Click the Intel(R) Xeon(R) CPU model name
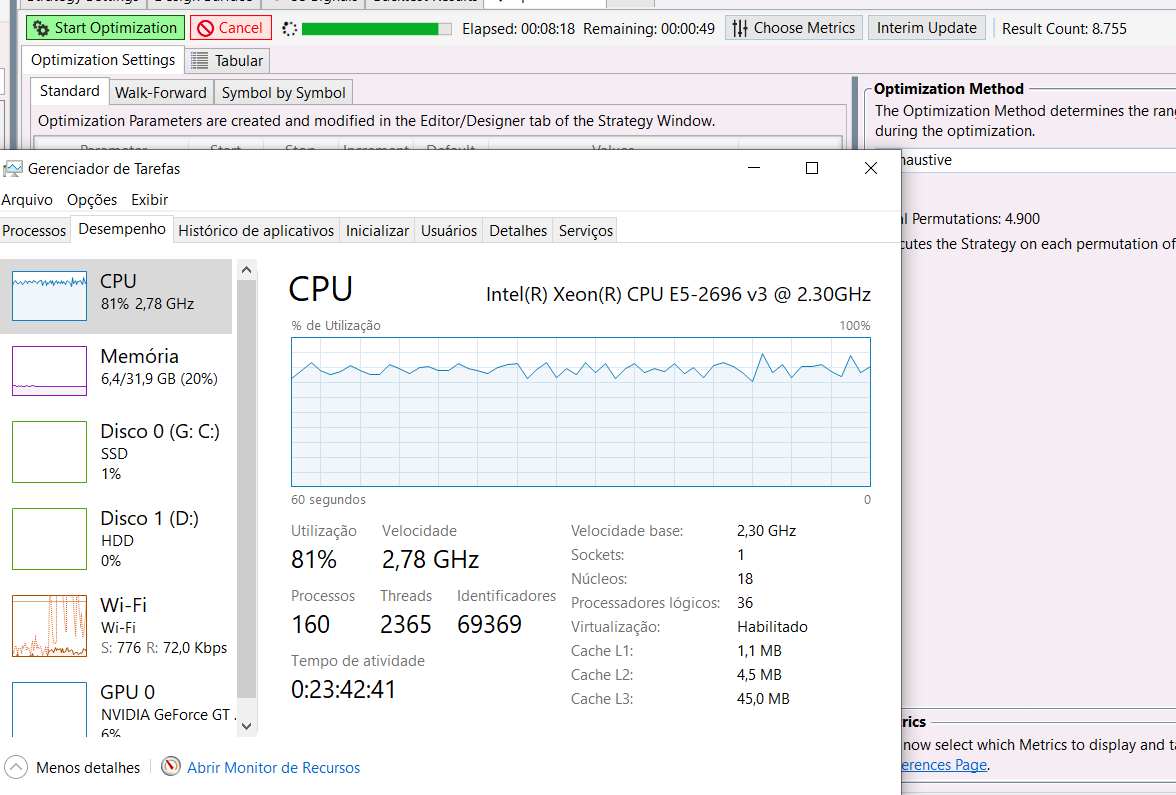Viewport: 1176px width, 795px height. coord(678,294)
